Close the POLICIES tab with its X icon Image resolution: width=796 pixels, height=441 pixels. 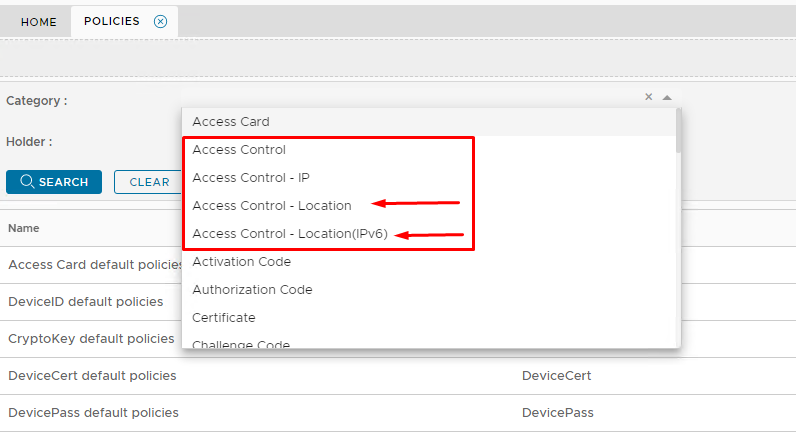pyautogui.click(x=160, y=21)
